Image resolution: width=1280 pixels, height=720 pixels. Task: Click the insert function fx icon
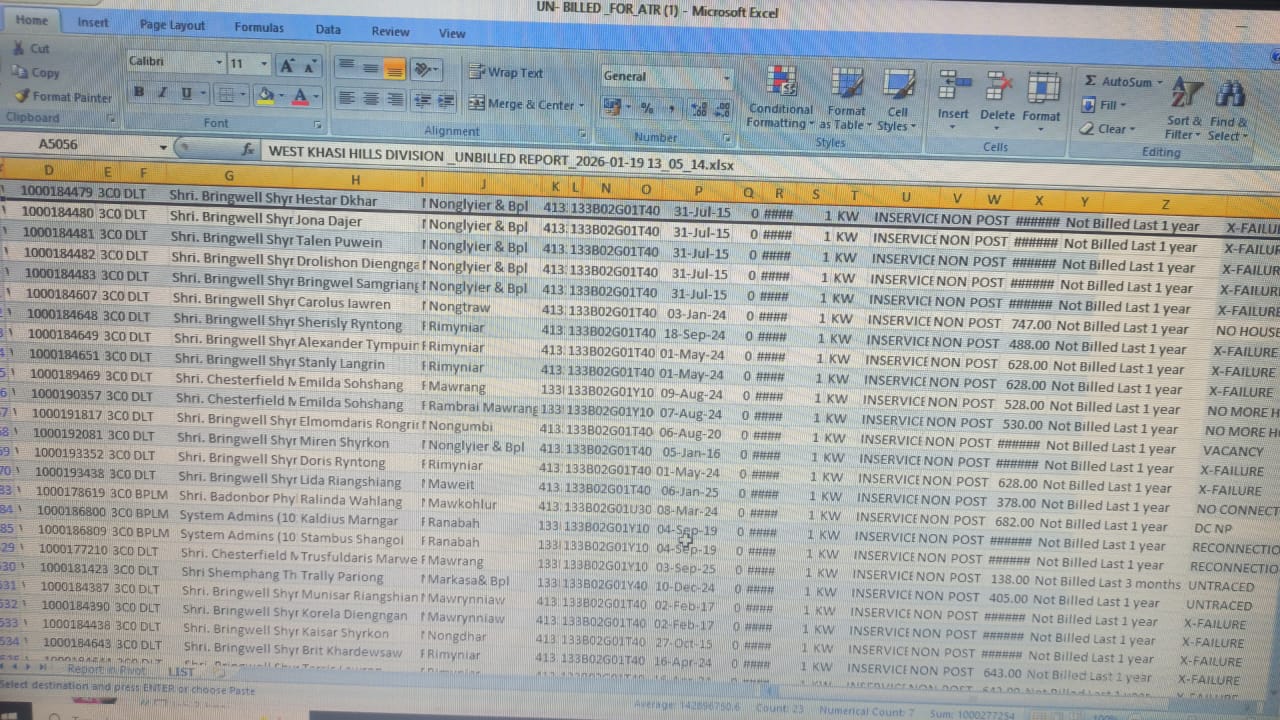click(248, 149)
